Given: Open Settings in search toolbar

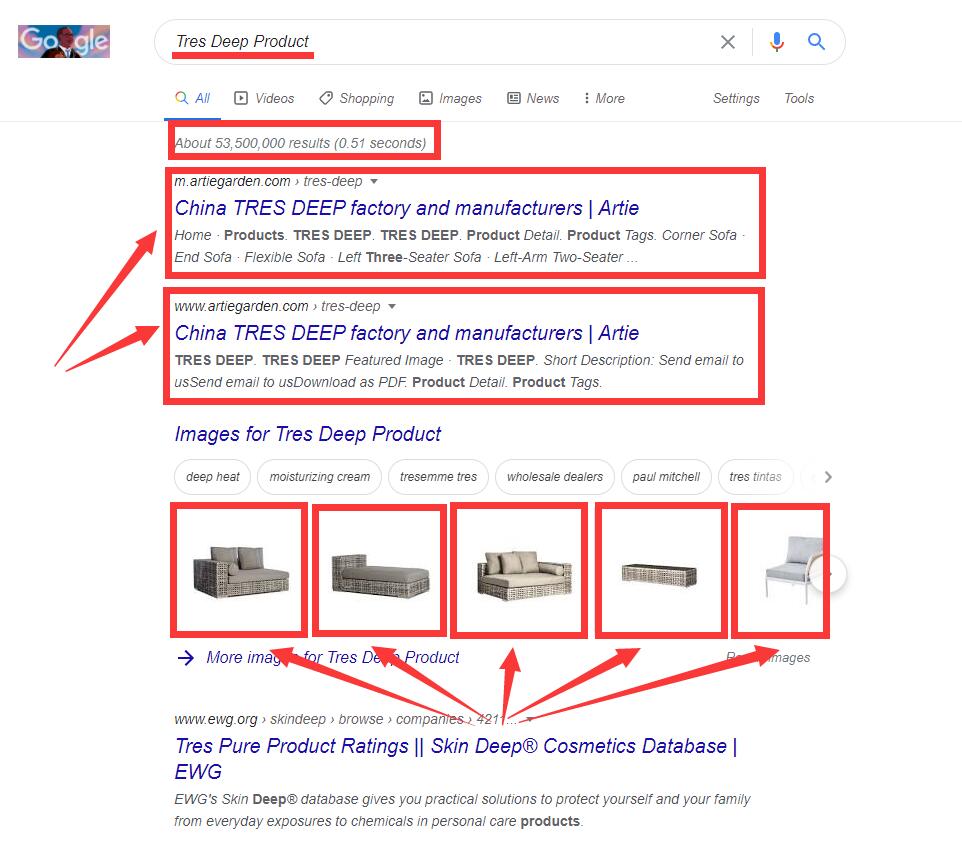Looking at the screenshot, I should (736, 98).
